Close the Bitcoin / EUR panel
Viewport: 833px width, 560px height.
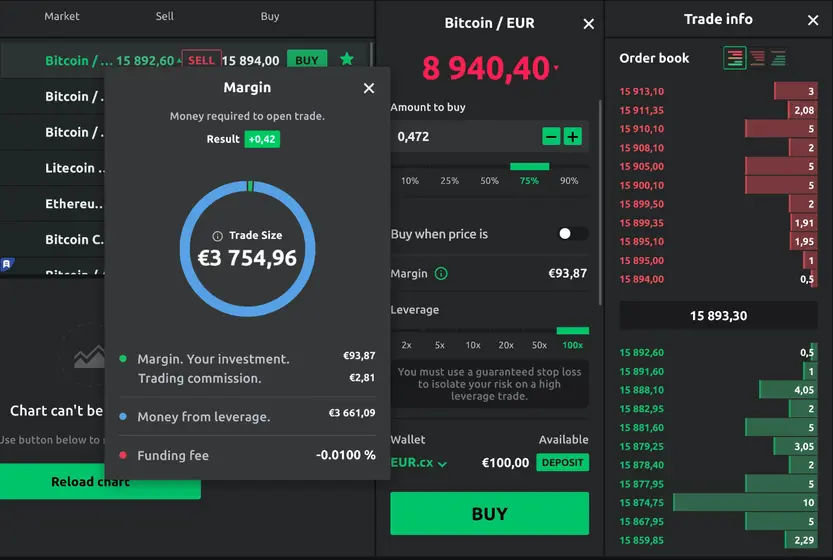(589, 24)
